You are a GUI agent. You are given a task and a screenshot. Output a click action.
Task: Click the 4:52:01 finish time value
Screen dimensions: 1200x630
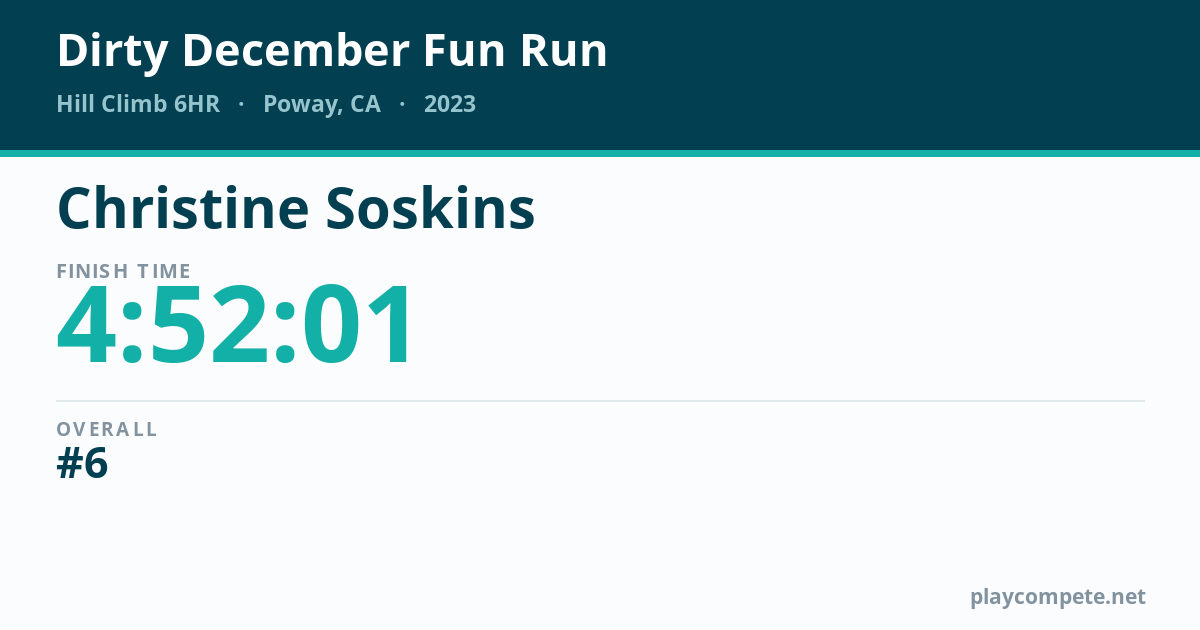pyautogui.click(x=234, y=326)
